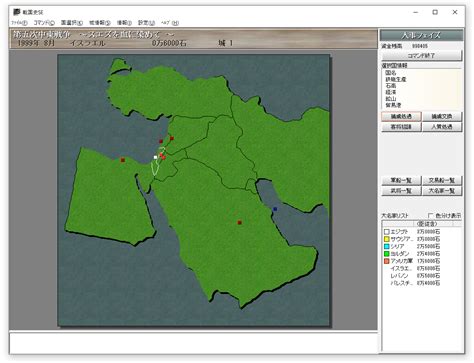Image resolution: width=474 pixels, height=363 pixels.
Task: Click the app flag icon in title bar
Action: 17,12
